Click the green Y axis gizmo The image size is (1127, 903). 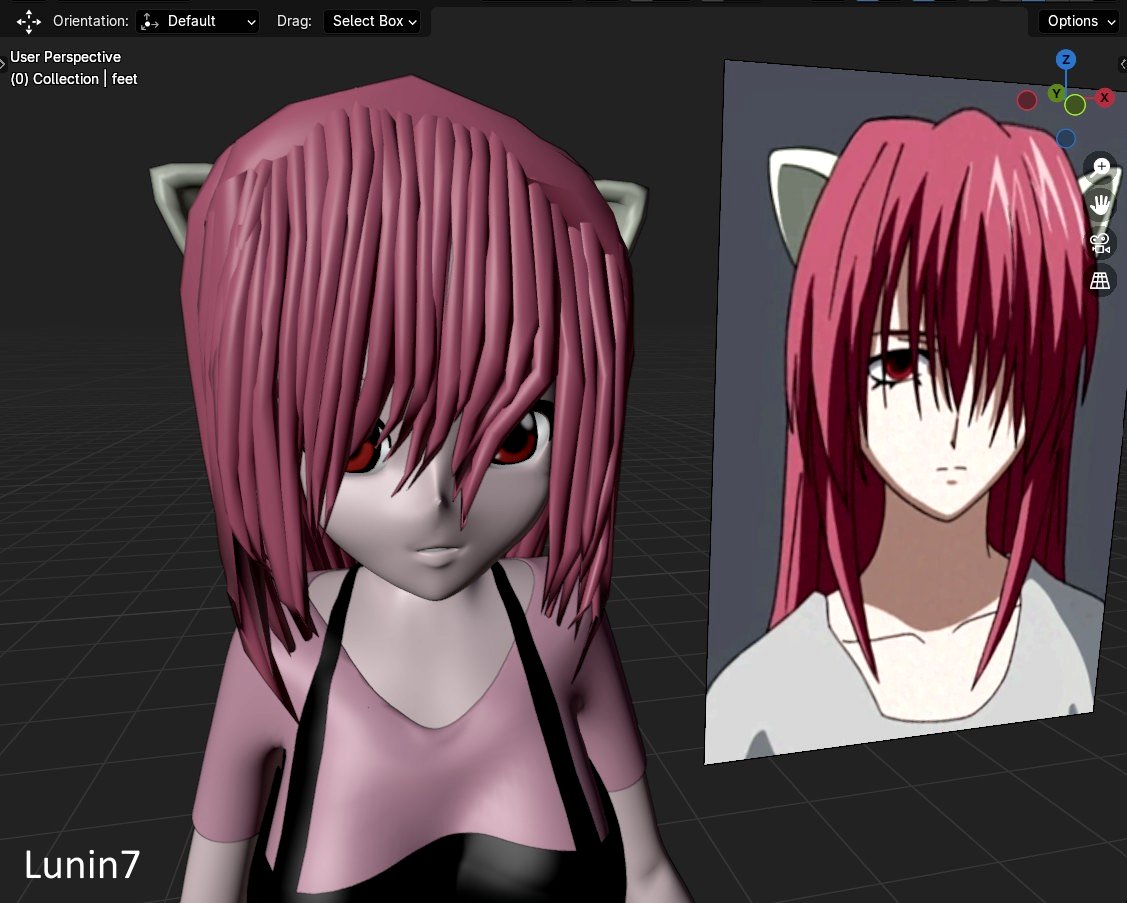pos(1056,93)
